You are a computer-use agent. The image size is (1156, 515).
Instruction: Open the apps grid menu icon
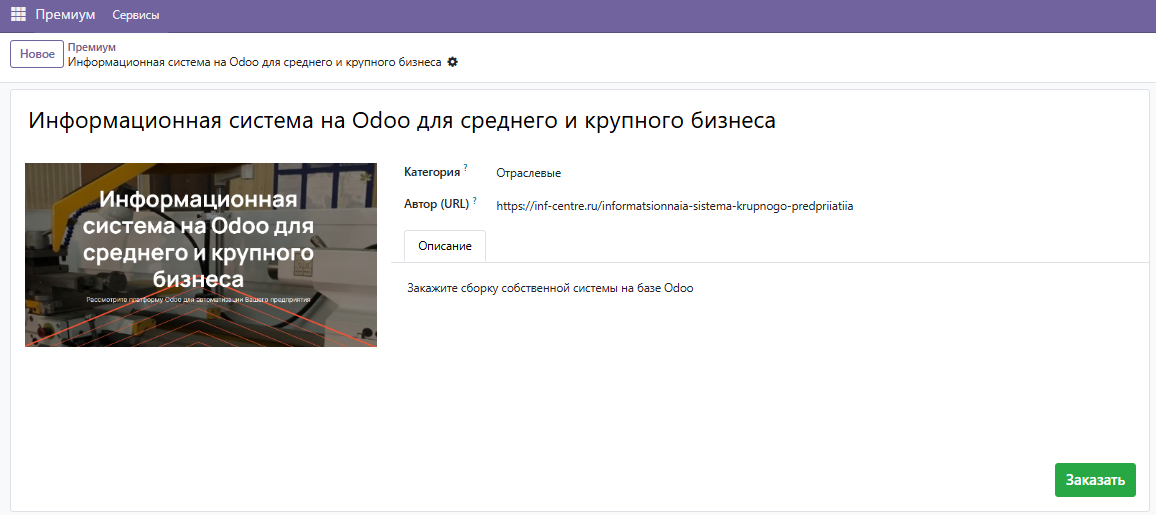click(18, 15)
